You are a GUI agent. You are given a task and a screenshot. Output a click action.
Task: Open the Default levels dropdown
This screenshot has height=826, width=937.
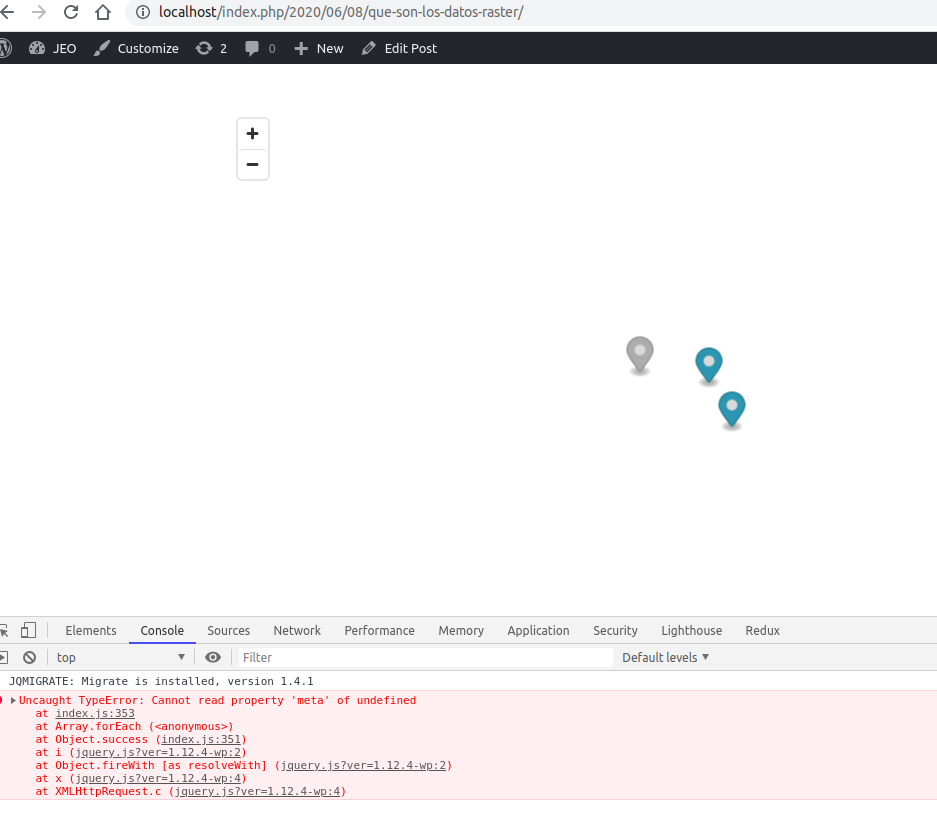point(666,657)
